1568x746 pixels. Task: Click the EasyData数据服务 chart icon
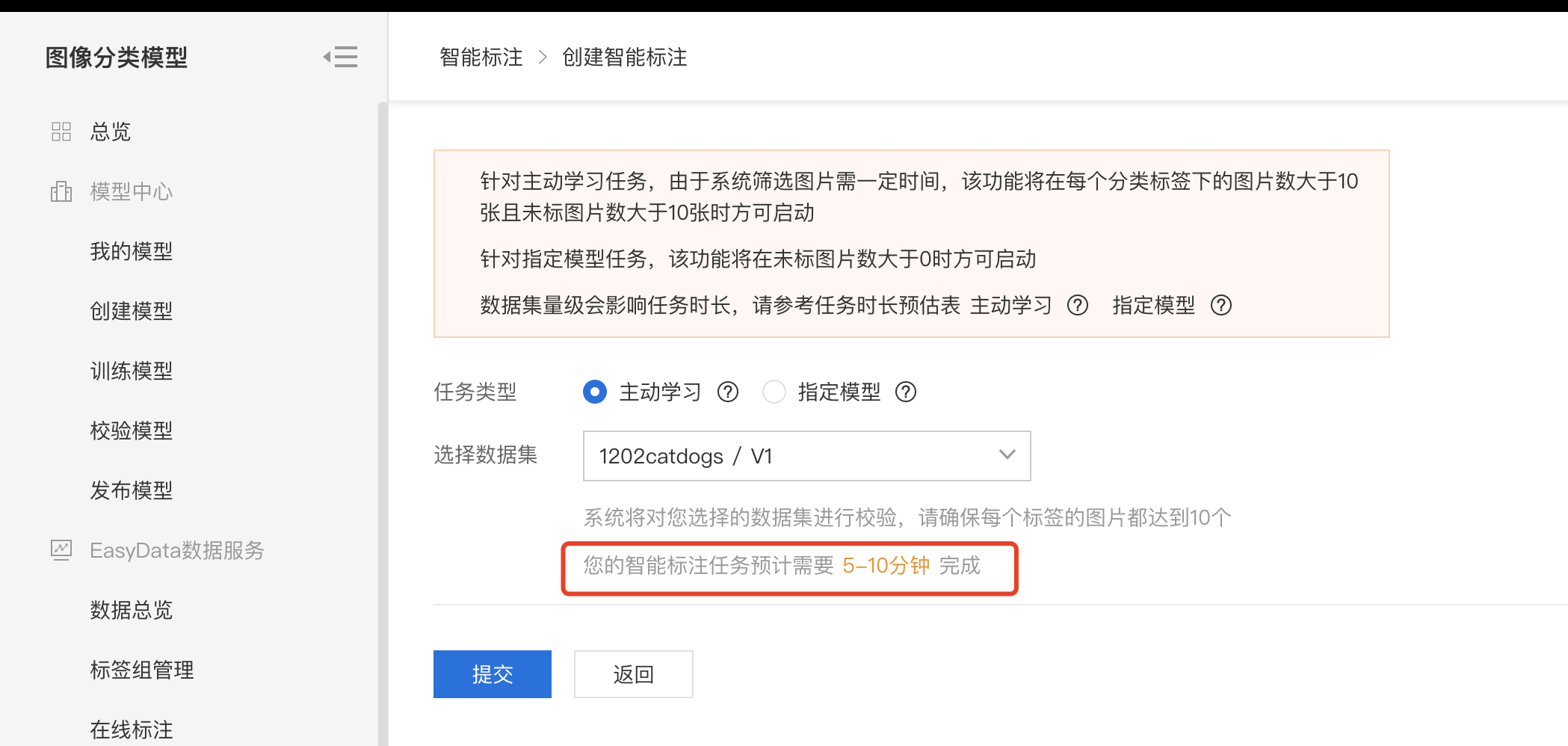click(x=61, y=551)
